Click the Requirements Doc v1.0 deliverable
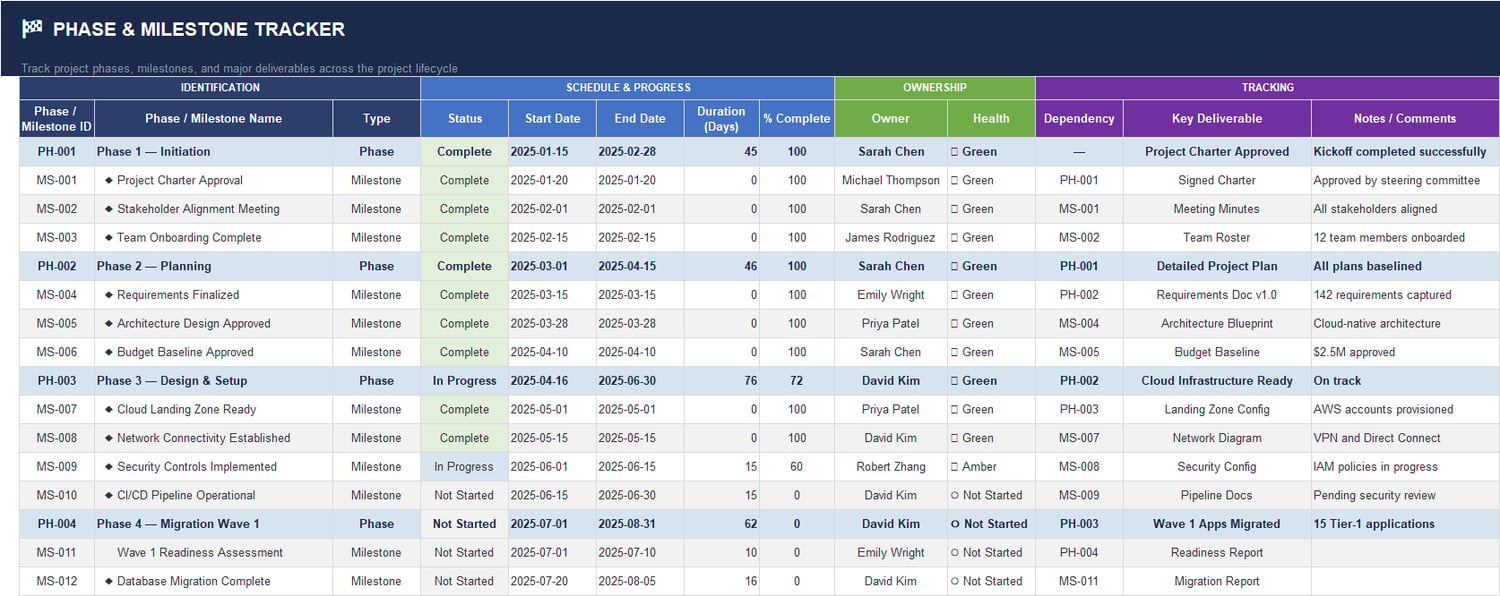This screenshot has height=596, width=1500. 1217,295
